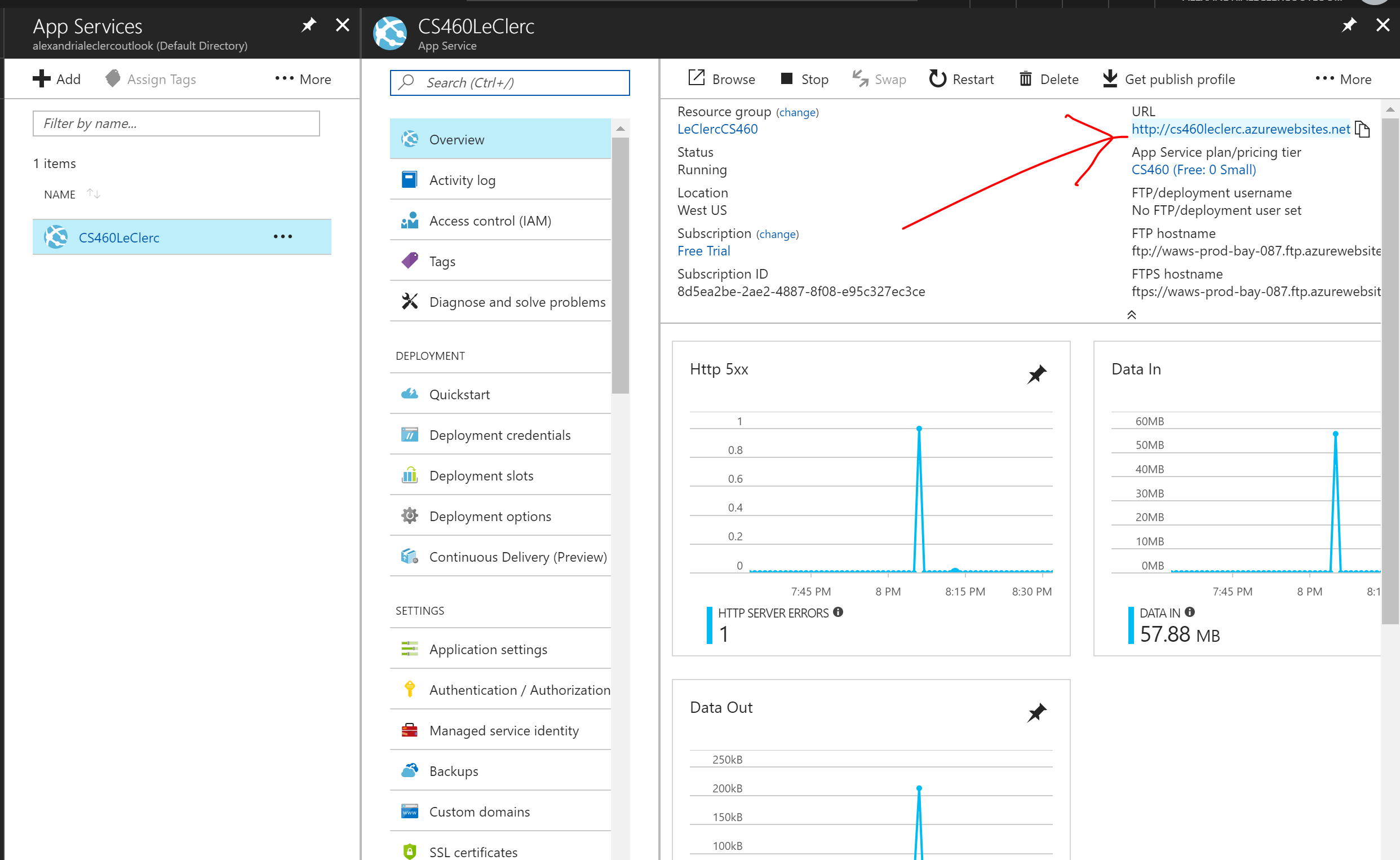Click the cs460leclerc.azurewebsites.net URL

(x=1243, y=128)
